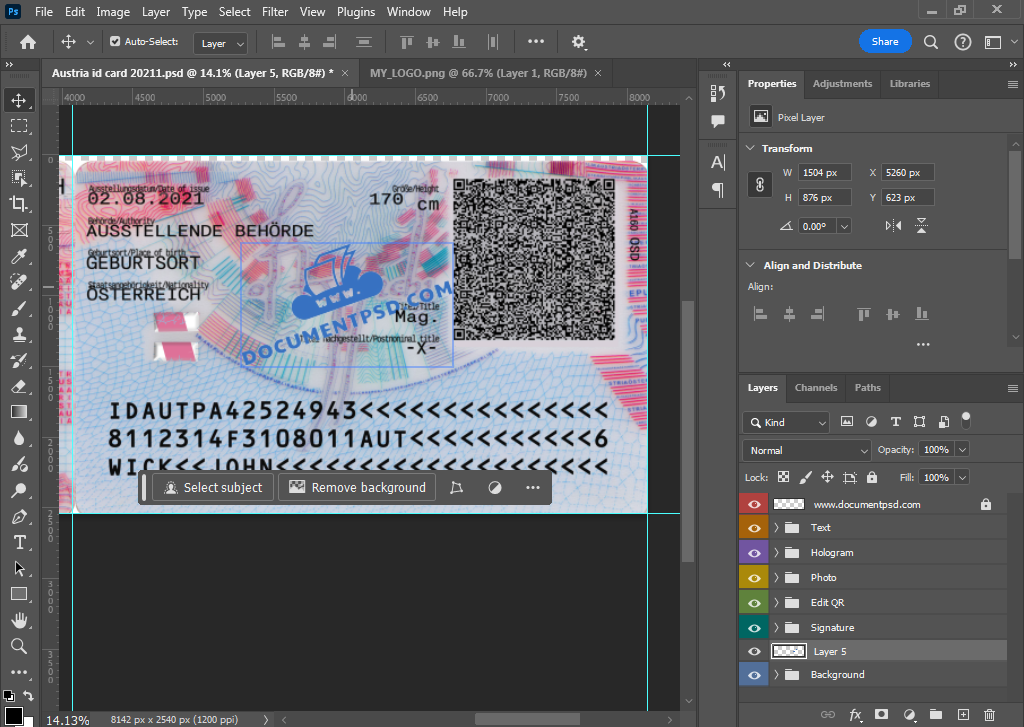Click the rotation angle input field

pyautogui.click(x=818, y=226)
